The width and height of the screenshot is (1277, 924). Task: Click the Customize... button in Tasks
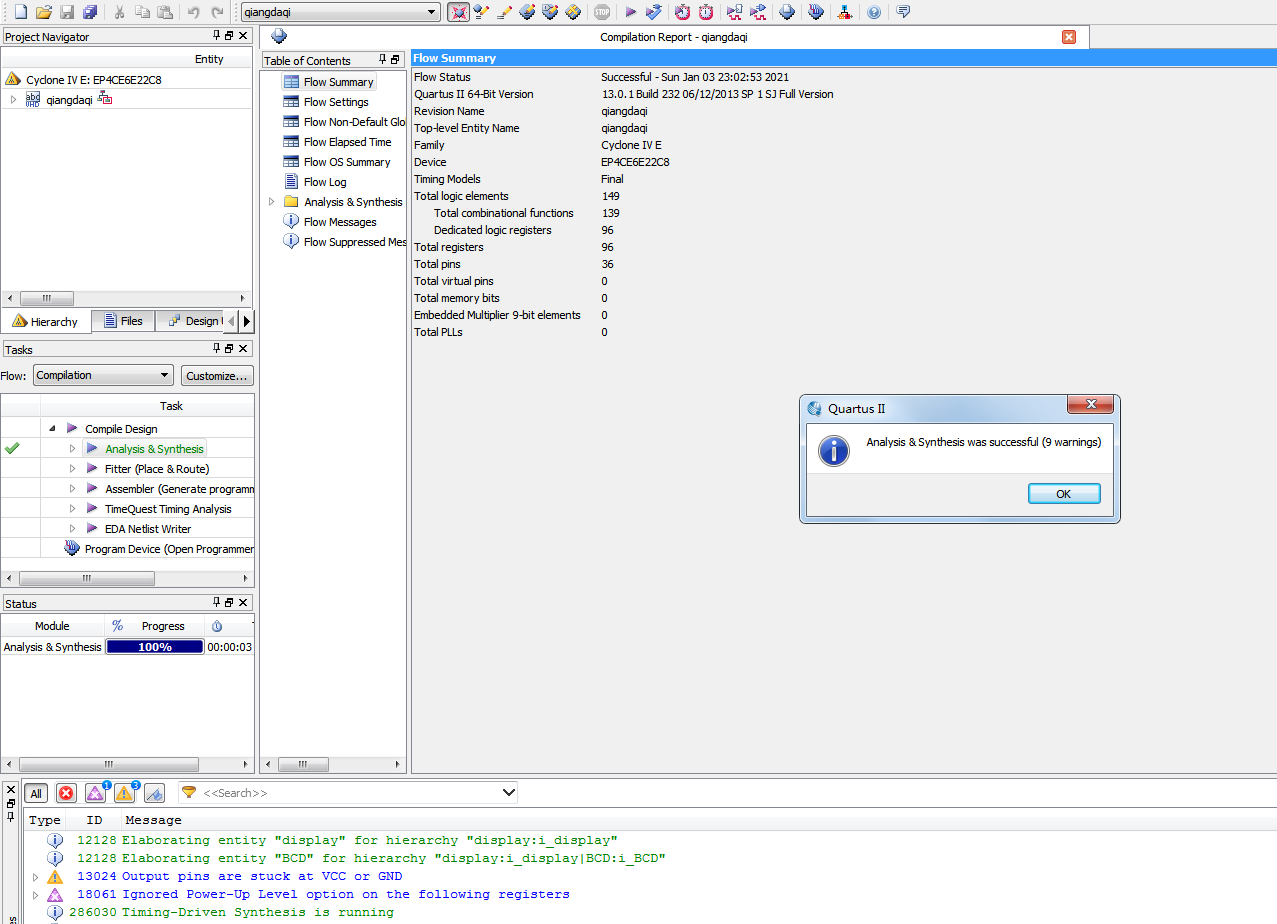point(217,376)
